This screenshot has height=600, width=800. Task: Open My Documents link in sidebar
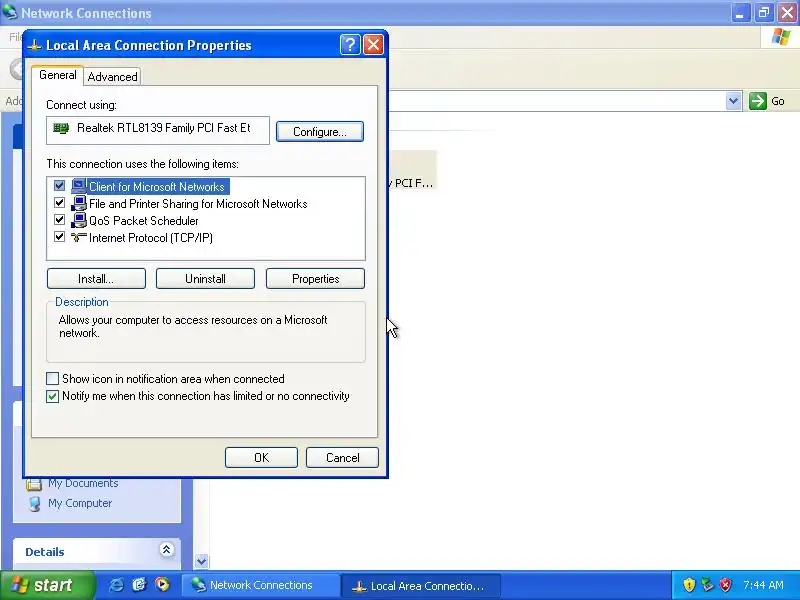tap(83, 483)
